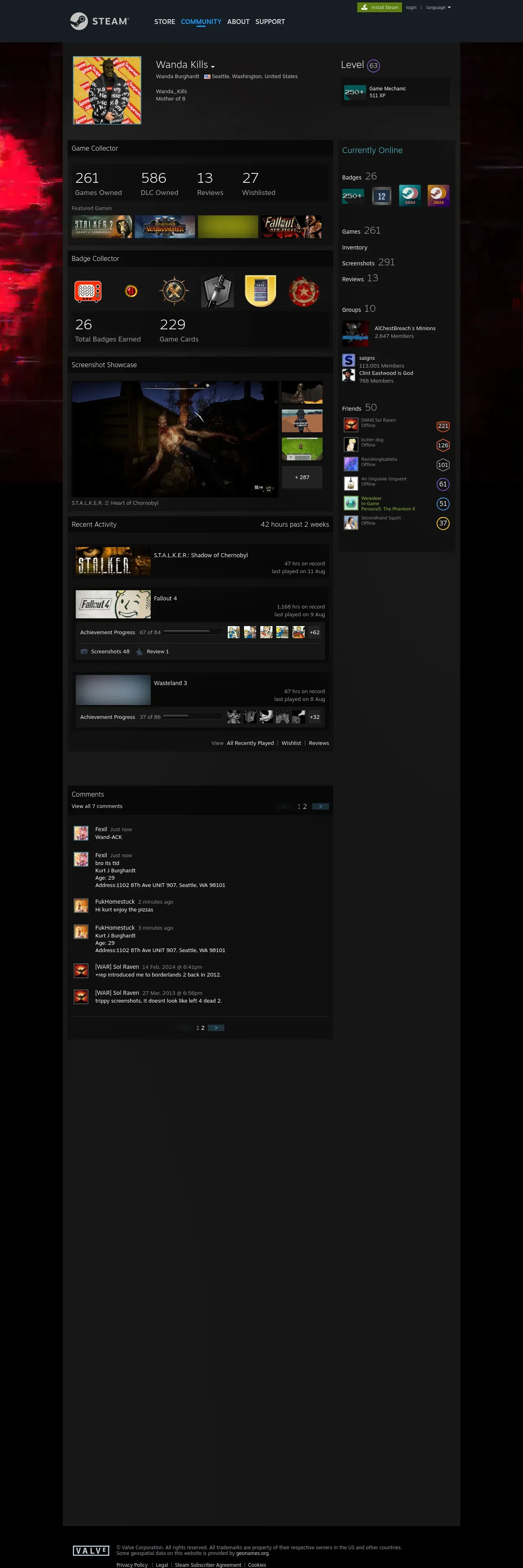Open S.T.A.L.K.E.R. Shadow of Chernobyl game banner
This screenshot has width=523, height=1568.
(x=113, y=561)
